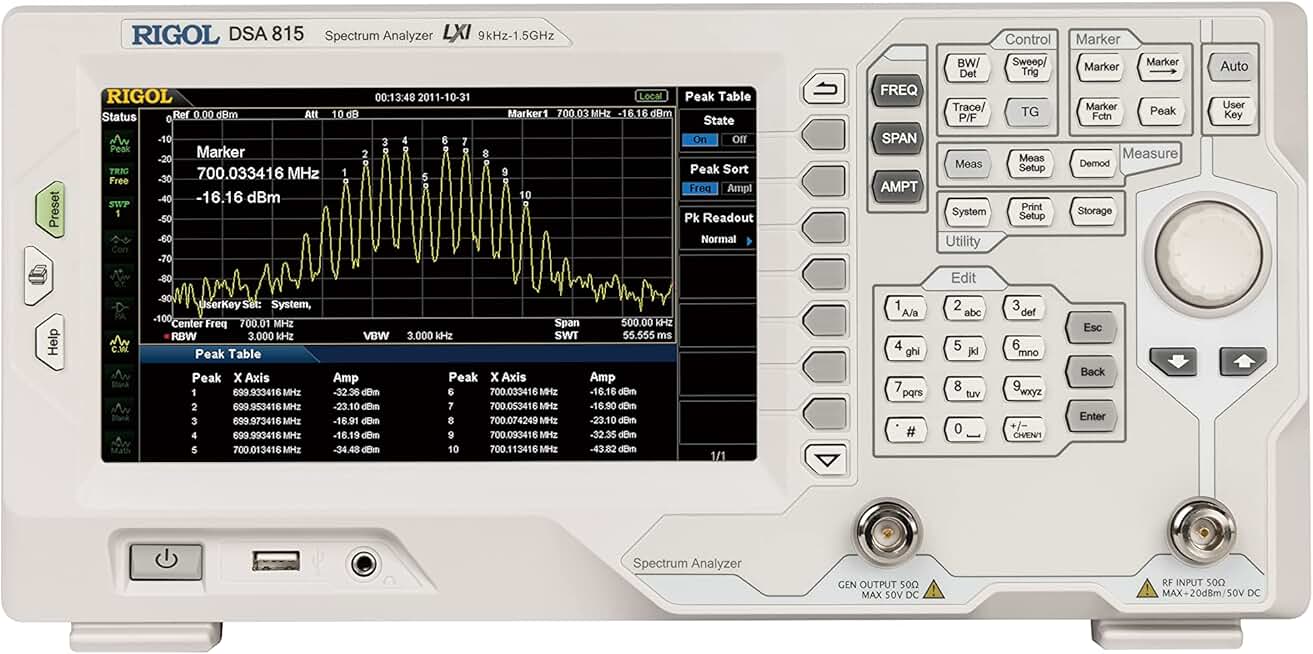Screen dimensions: 1313x654
Task: Open the Pk Readout Normal submenu
Action: (719, 239)
